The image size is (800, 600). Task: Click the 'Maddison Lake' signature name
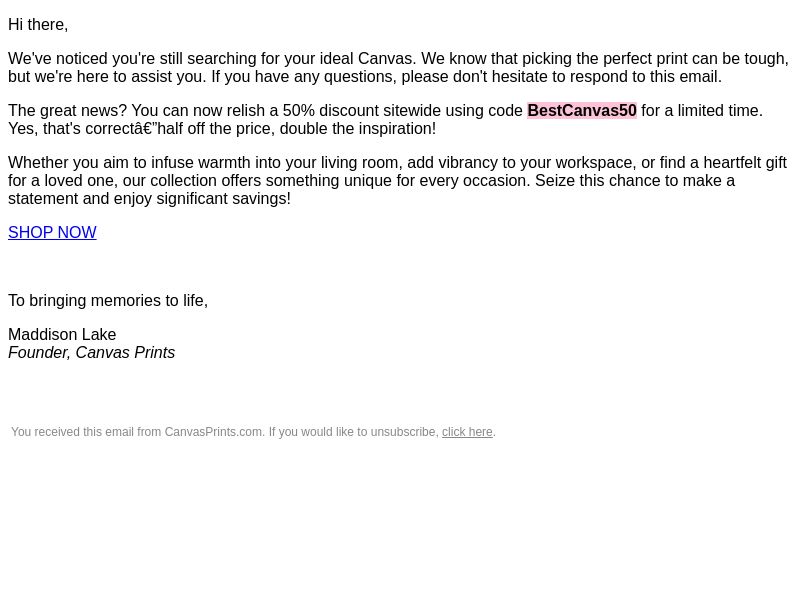click(x=62, y=334)
